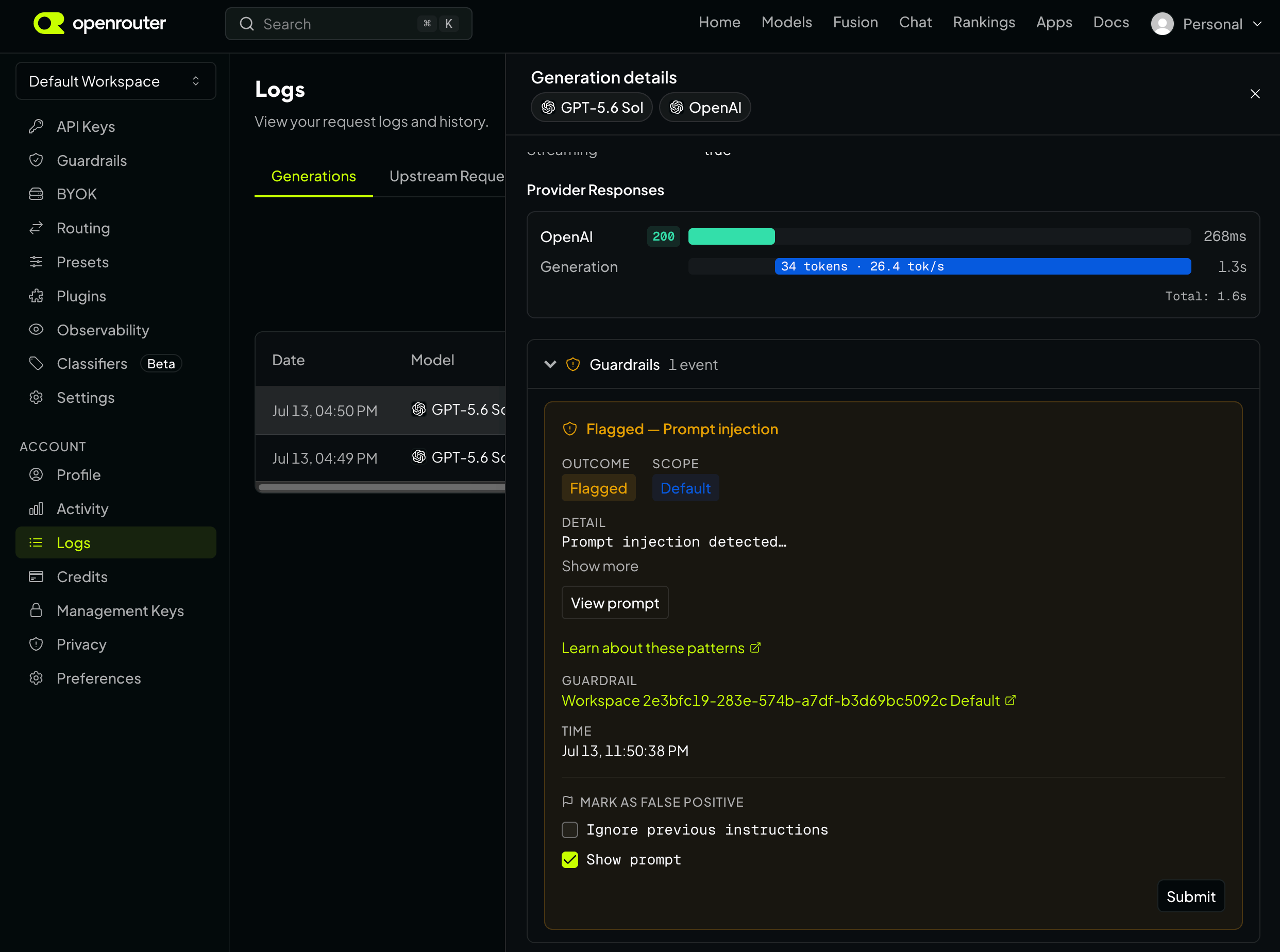The width and height of the screenshot is (1280, 952).
Task: Select the Jul 13, 04:49 PM log row
Action: [x=380, y=458]
